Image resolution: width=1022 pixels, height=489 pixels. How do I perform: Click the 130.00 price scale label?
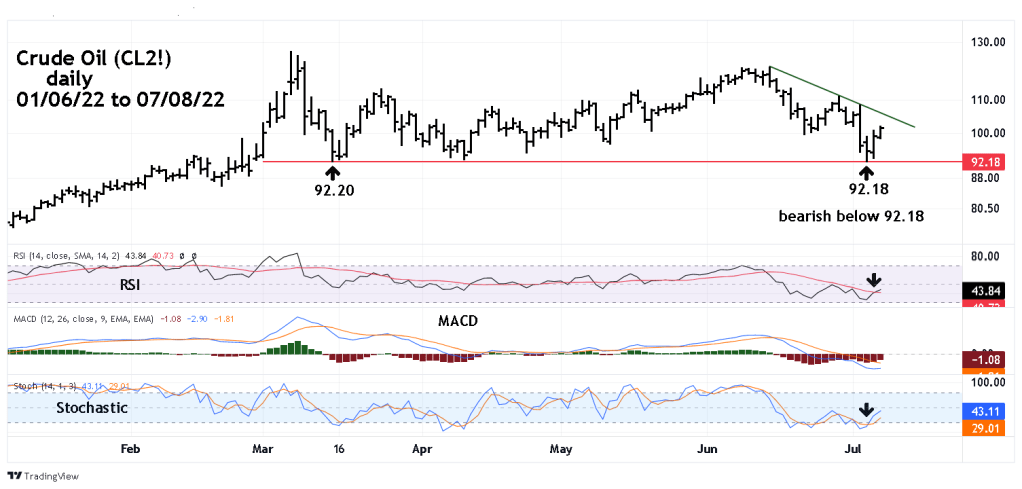coord(985,43)
